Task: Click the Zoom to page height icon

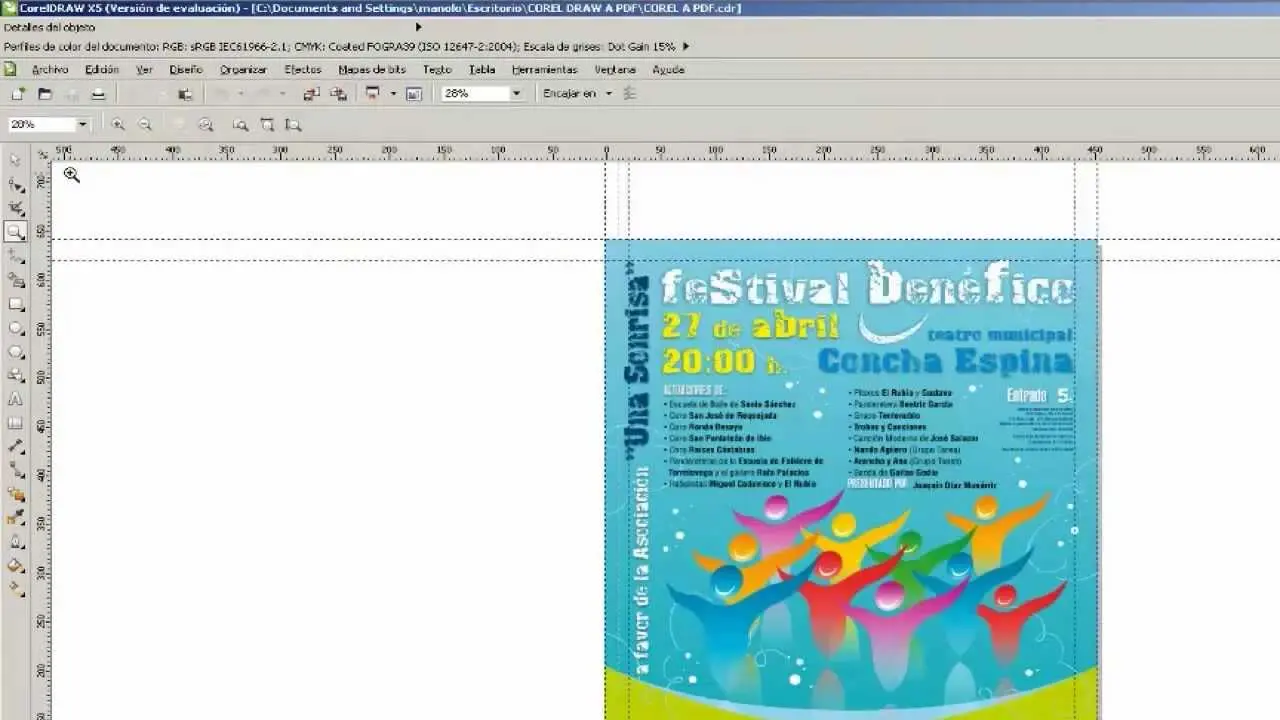Action: click(x=293, y=125)
